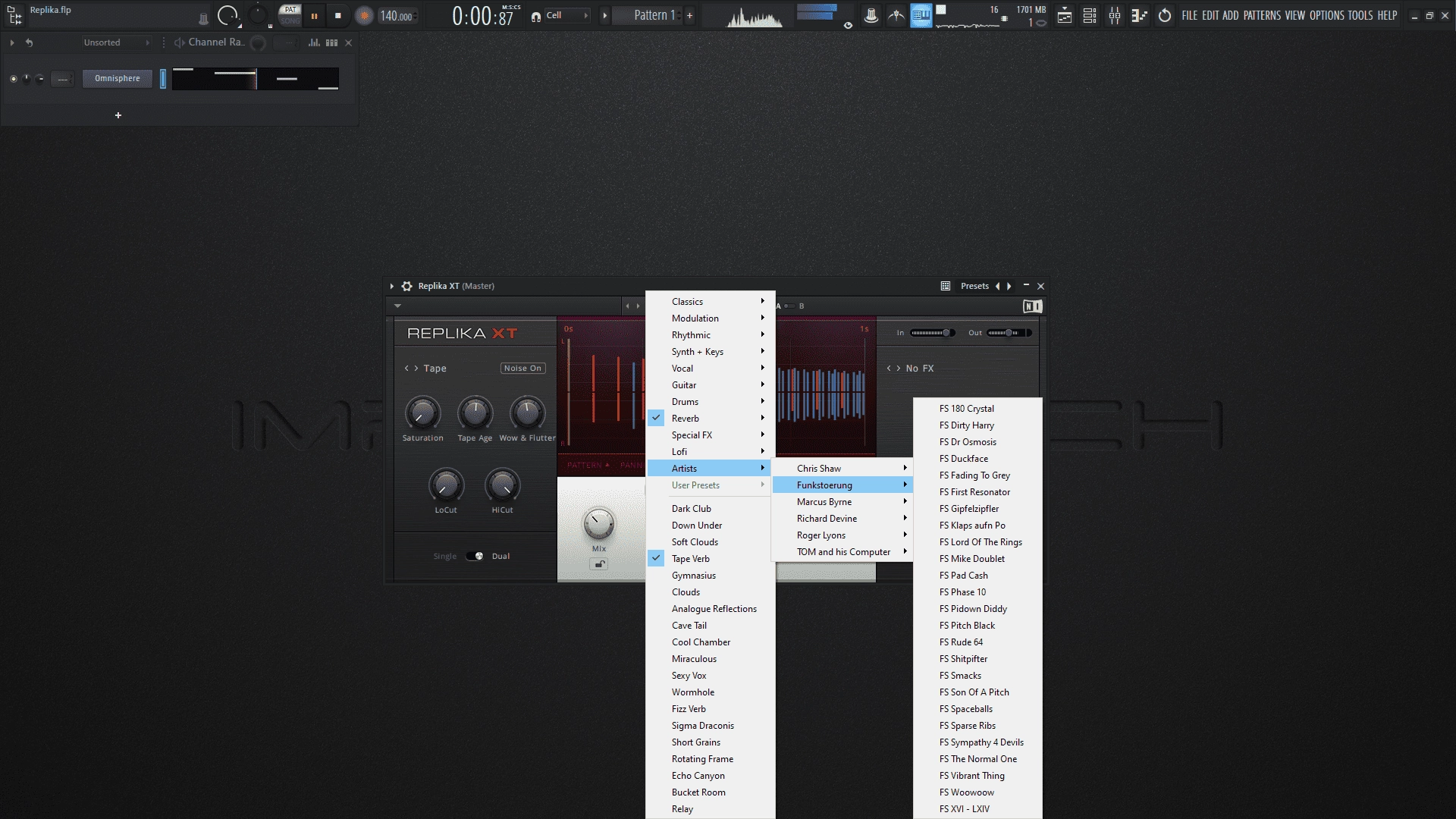Toggle Omnisphere channel mute LED

[x=13, y=78]
